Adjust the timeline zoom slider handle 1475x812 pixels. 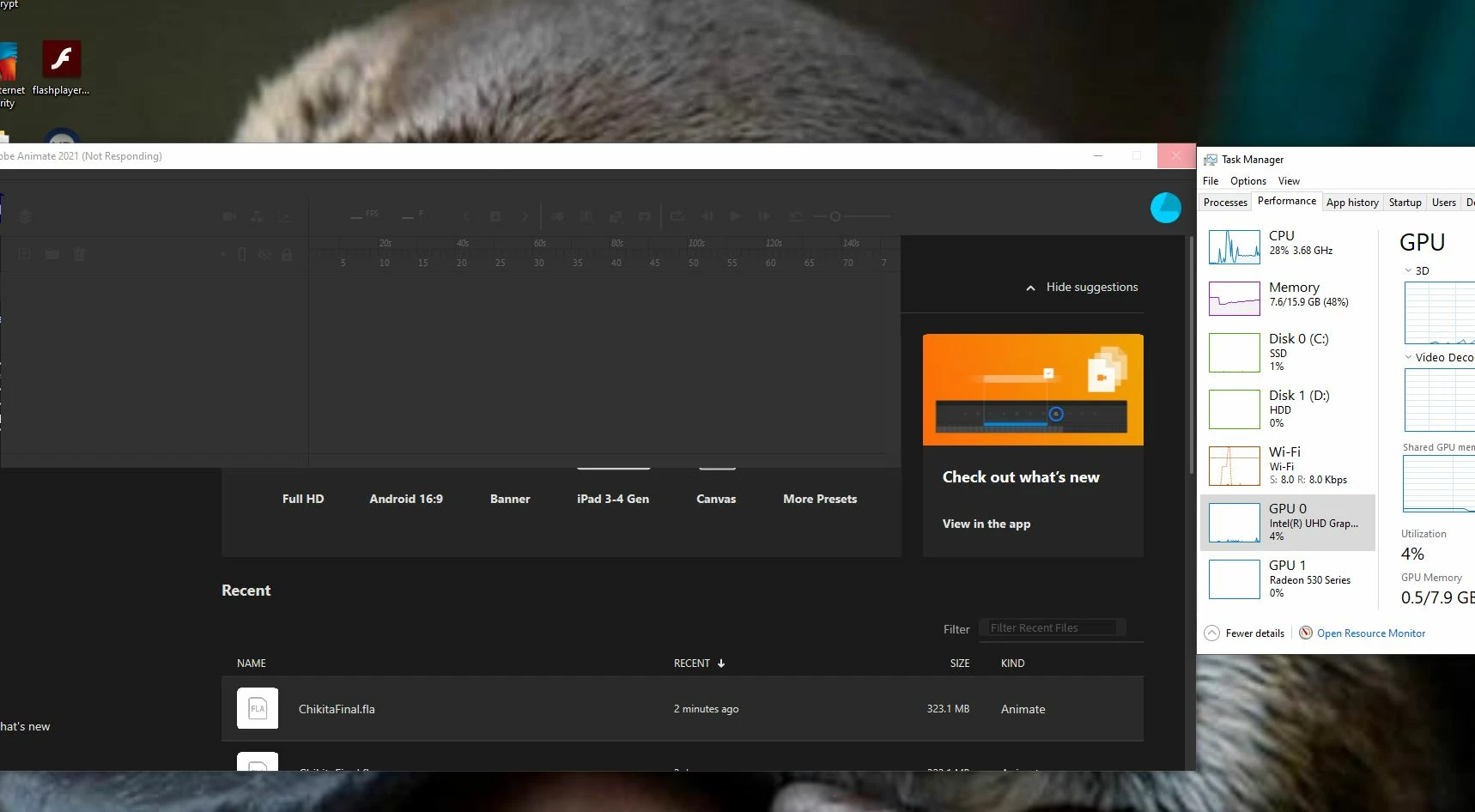tap(835, 216)
